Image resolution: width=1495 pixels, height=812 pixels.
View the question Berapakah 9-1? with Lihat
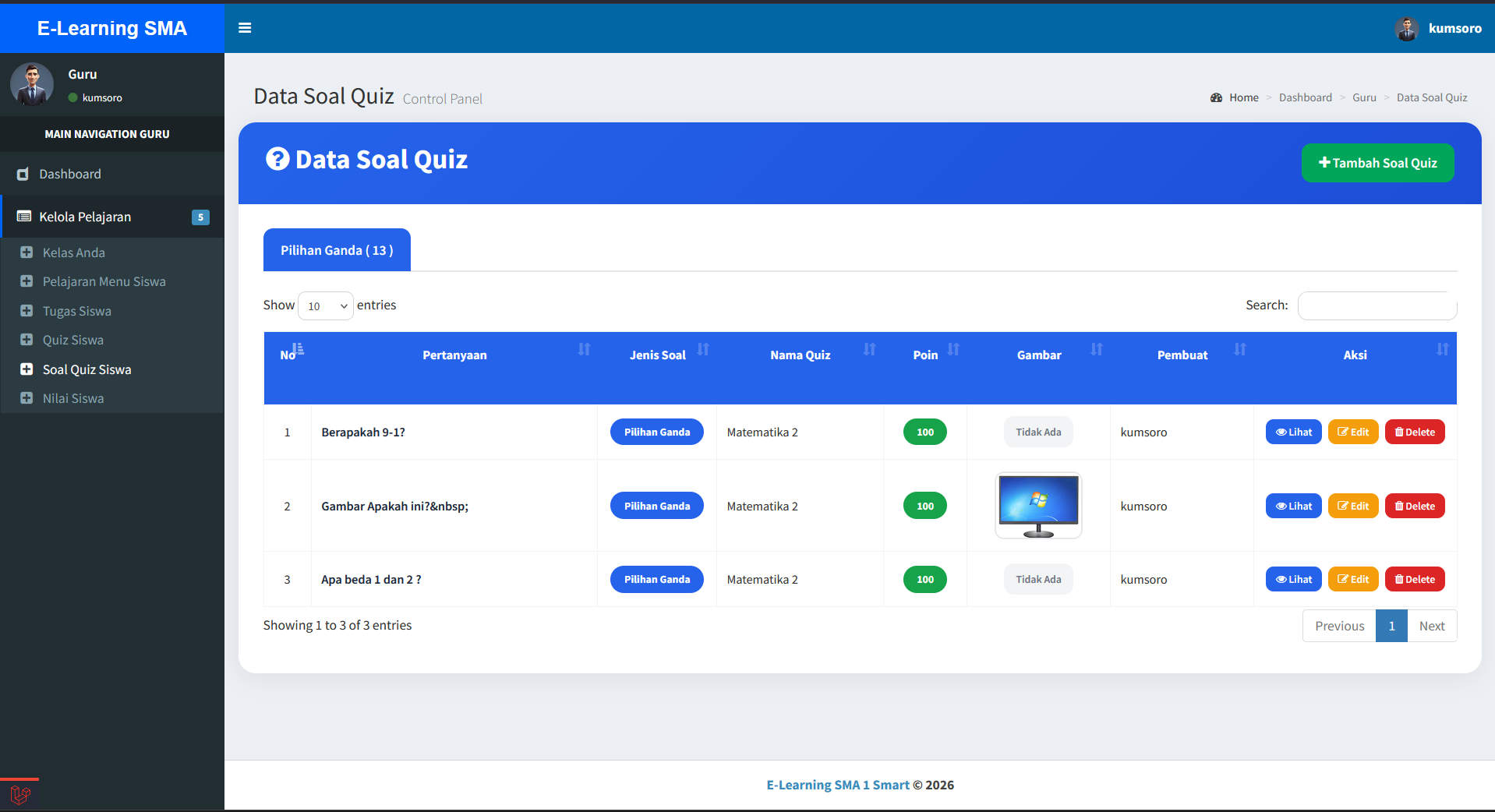coord(1293,432)
